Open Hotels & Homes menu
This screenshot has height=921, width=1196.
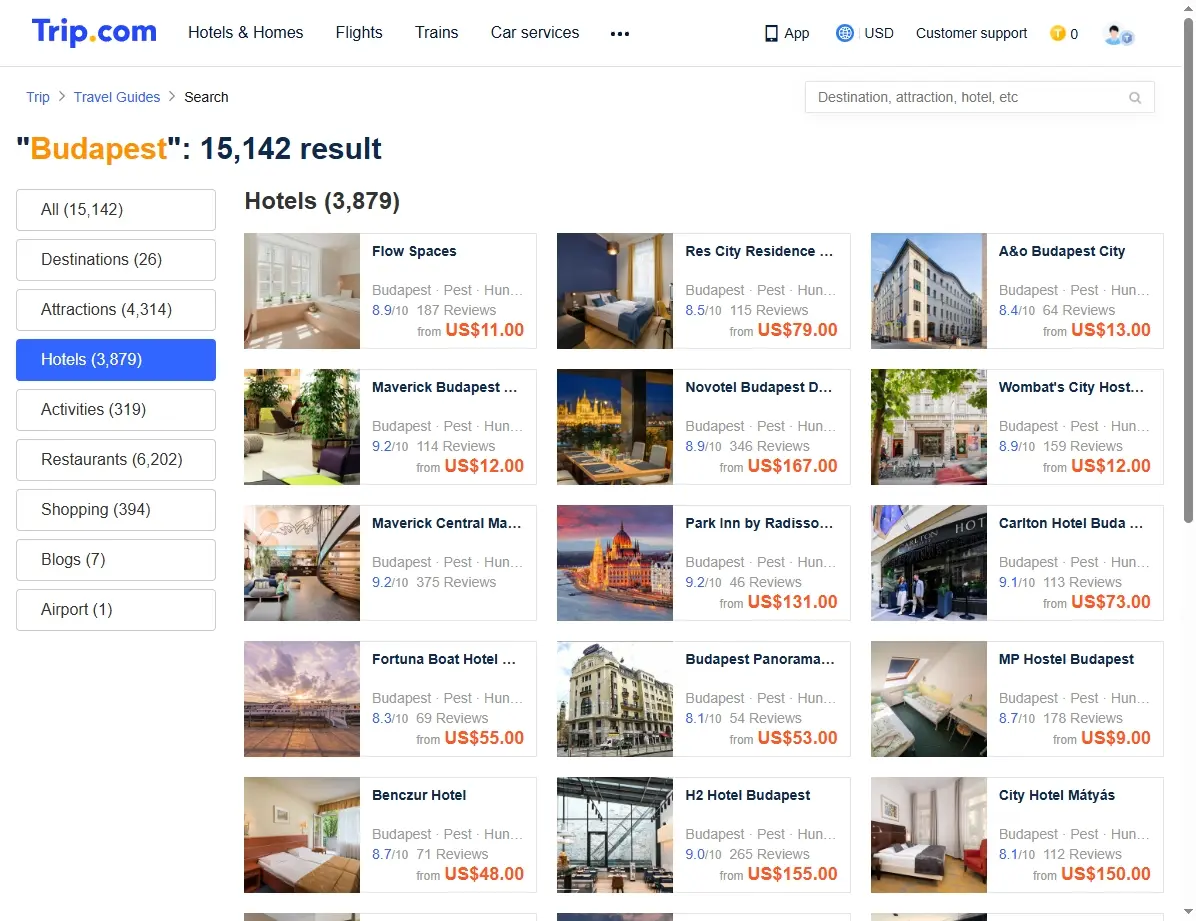[246, 32]
